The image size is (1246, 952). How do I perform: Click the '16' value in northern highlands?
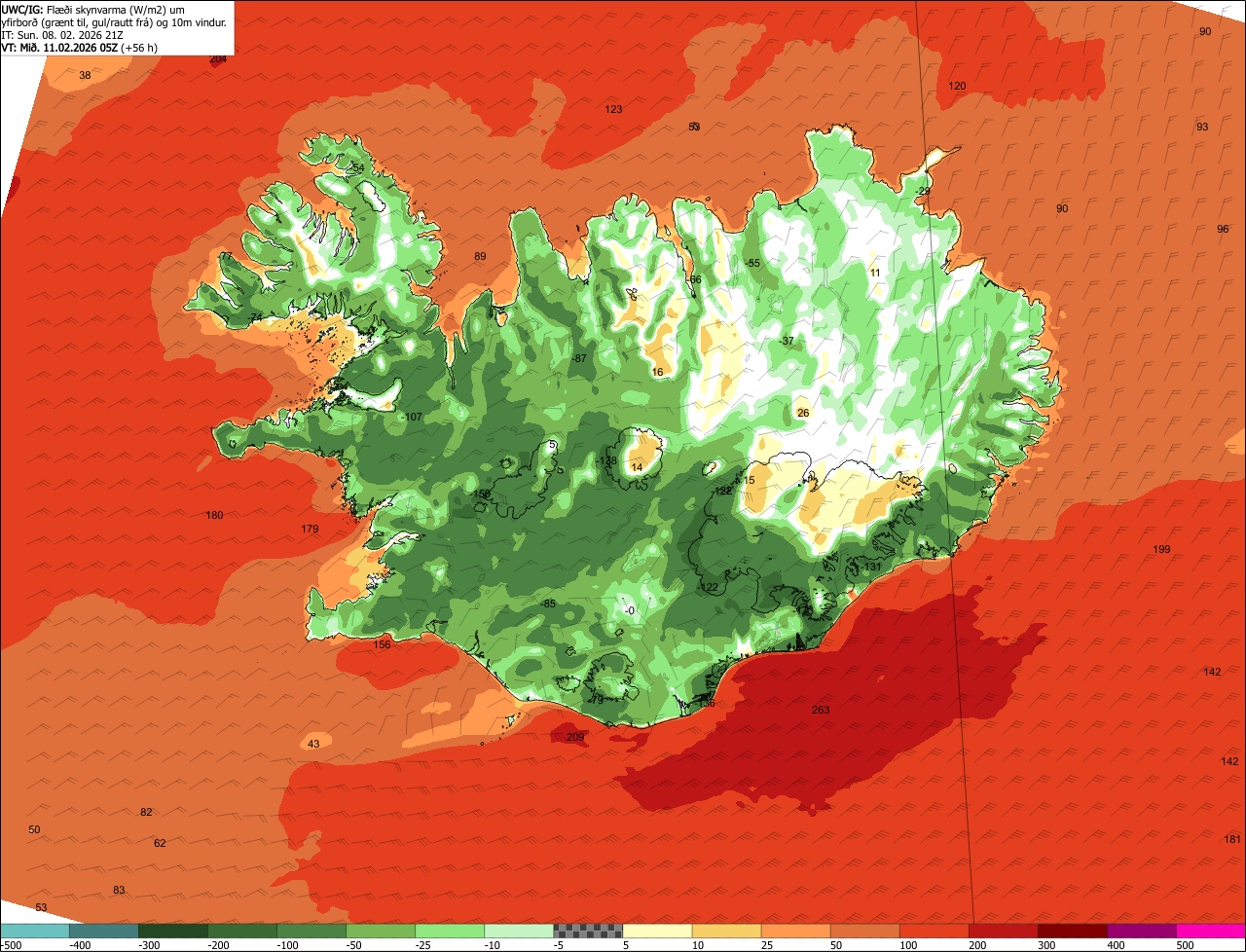click(x=657, y=372)
